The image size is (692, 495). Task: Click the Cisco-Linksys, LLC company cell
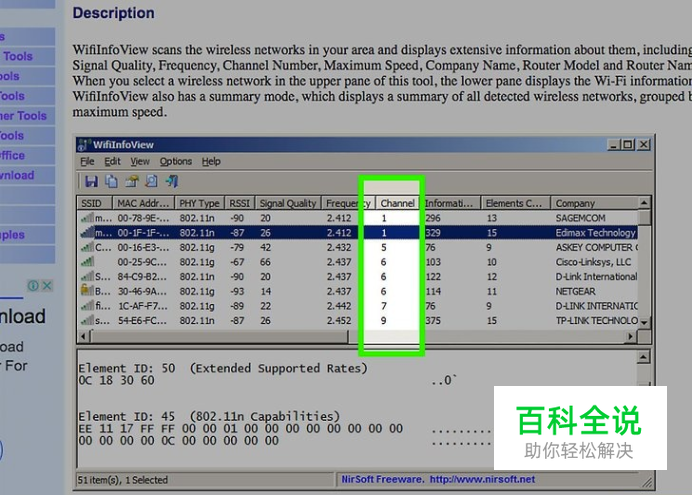coord(593,262)
